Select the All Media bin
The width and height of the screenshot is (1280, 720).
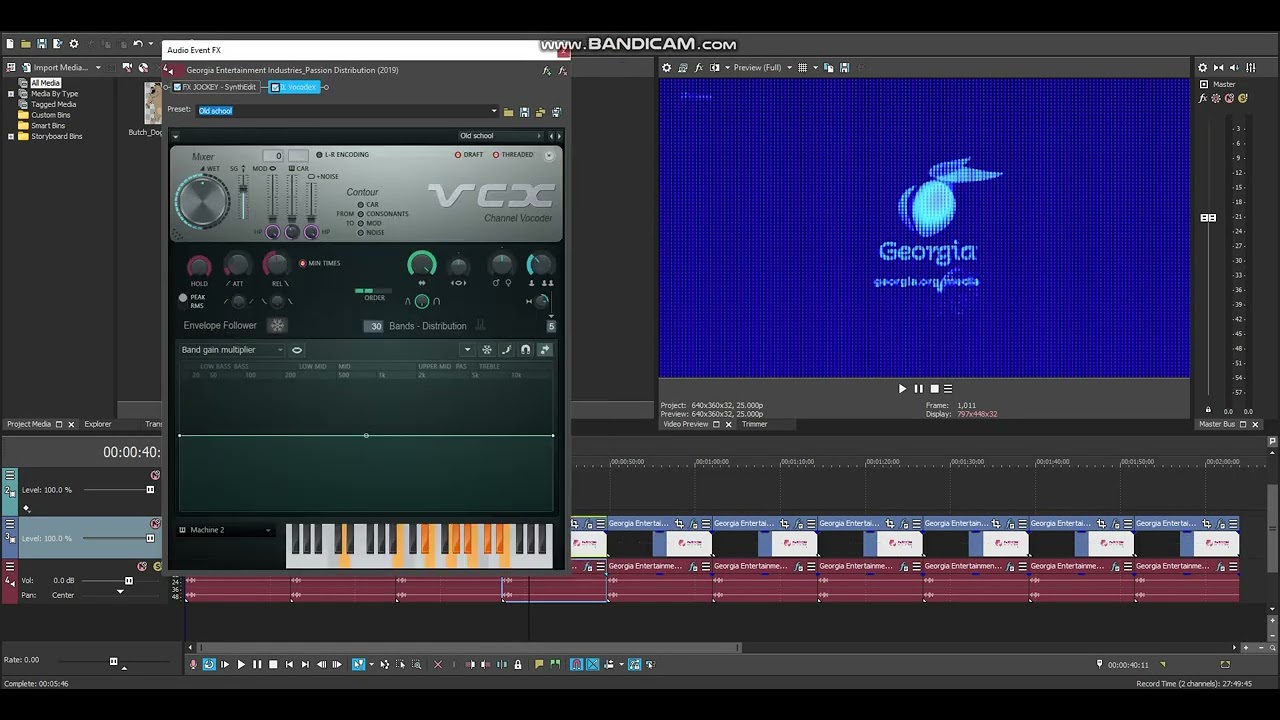tap(46, 83)
